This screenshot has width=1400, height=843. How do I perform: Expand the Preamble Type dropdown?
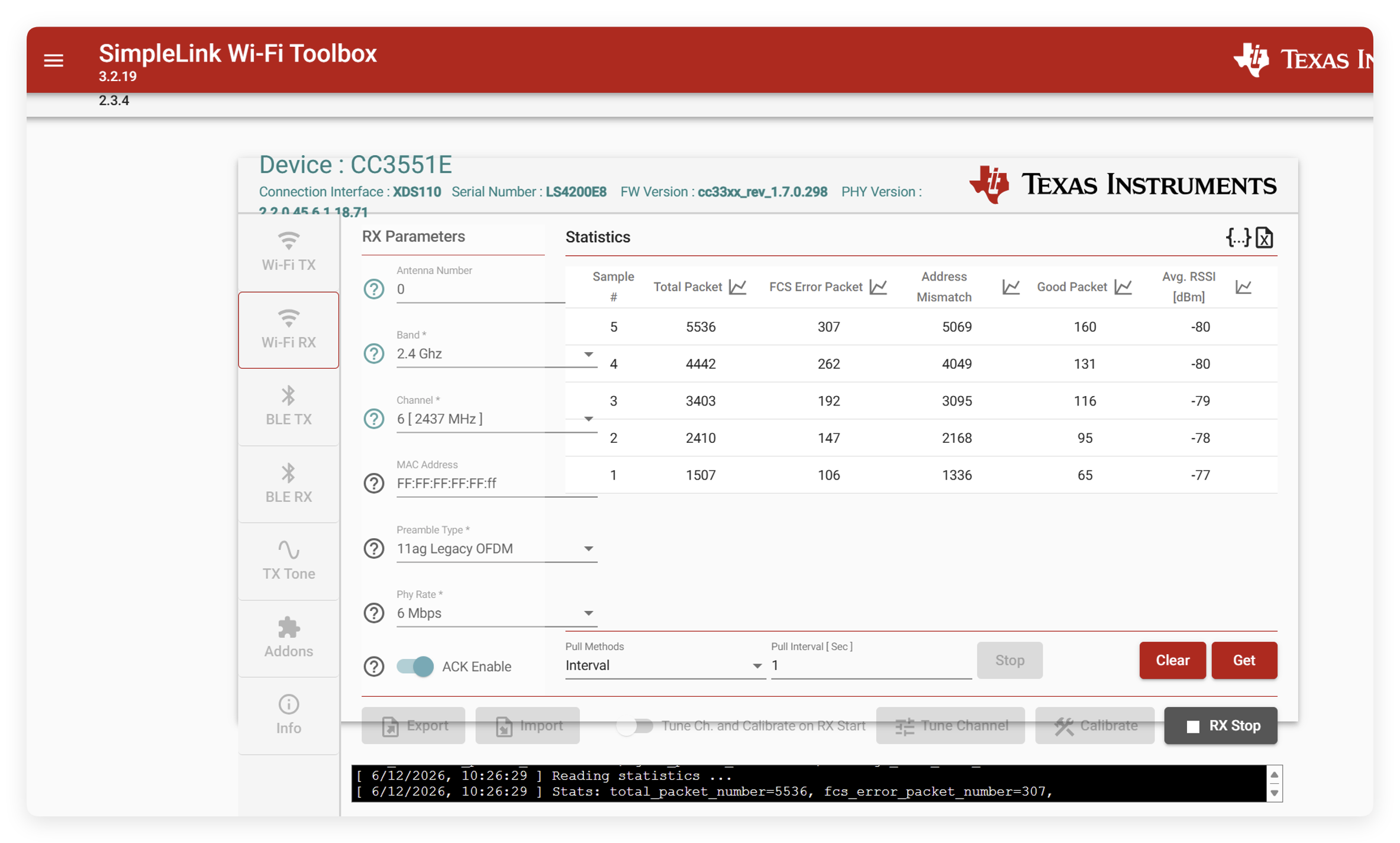[588, 549]
